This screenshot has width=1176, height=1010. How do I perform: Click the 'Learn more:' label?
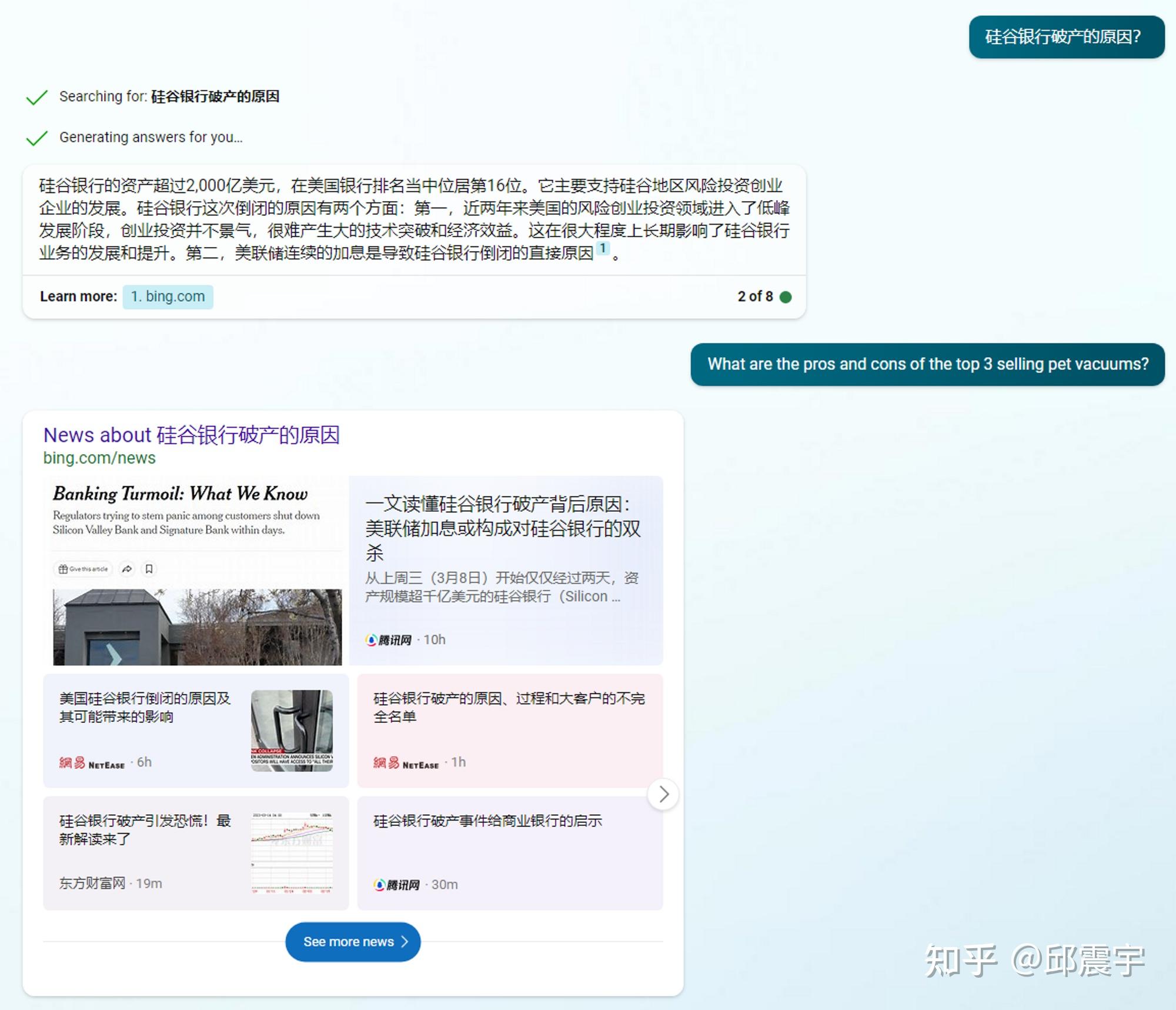coord(79,296)
